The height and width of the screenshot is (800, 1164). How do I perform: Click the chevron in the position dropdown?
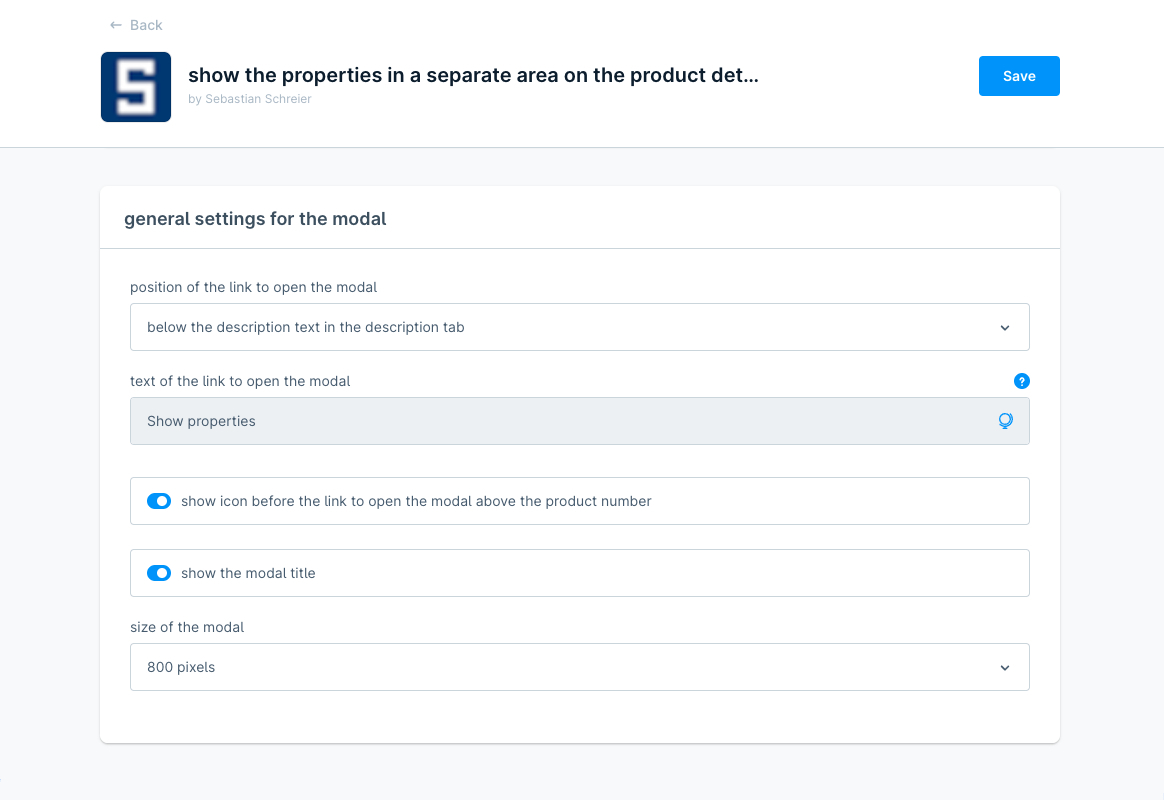click(1005, 328)
